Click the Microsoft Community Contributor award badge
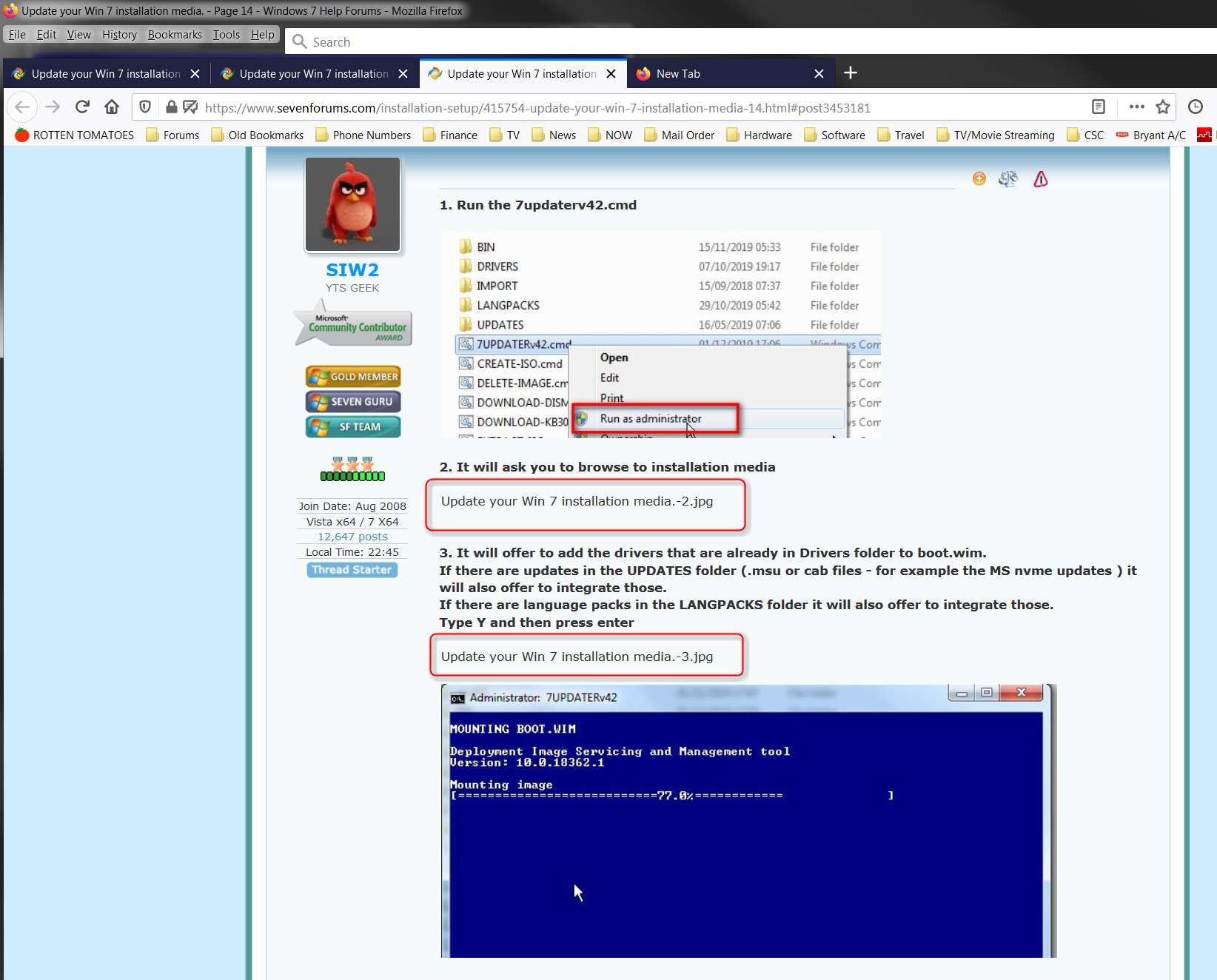Screen dimensions: 1217x980 pos(353,323)
